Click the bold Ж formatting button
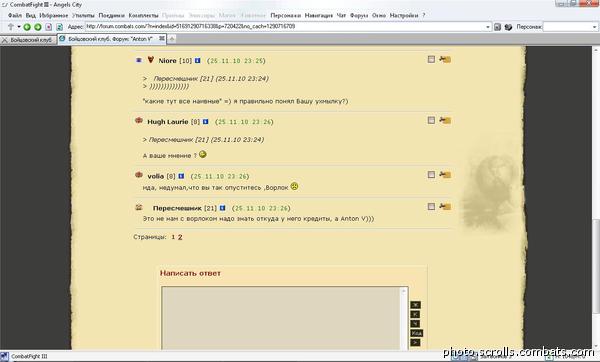The width and height of the screenshot is (600, 362). click(416, 305)
